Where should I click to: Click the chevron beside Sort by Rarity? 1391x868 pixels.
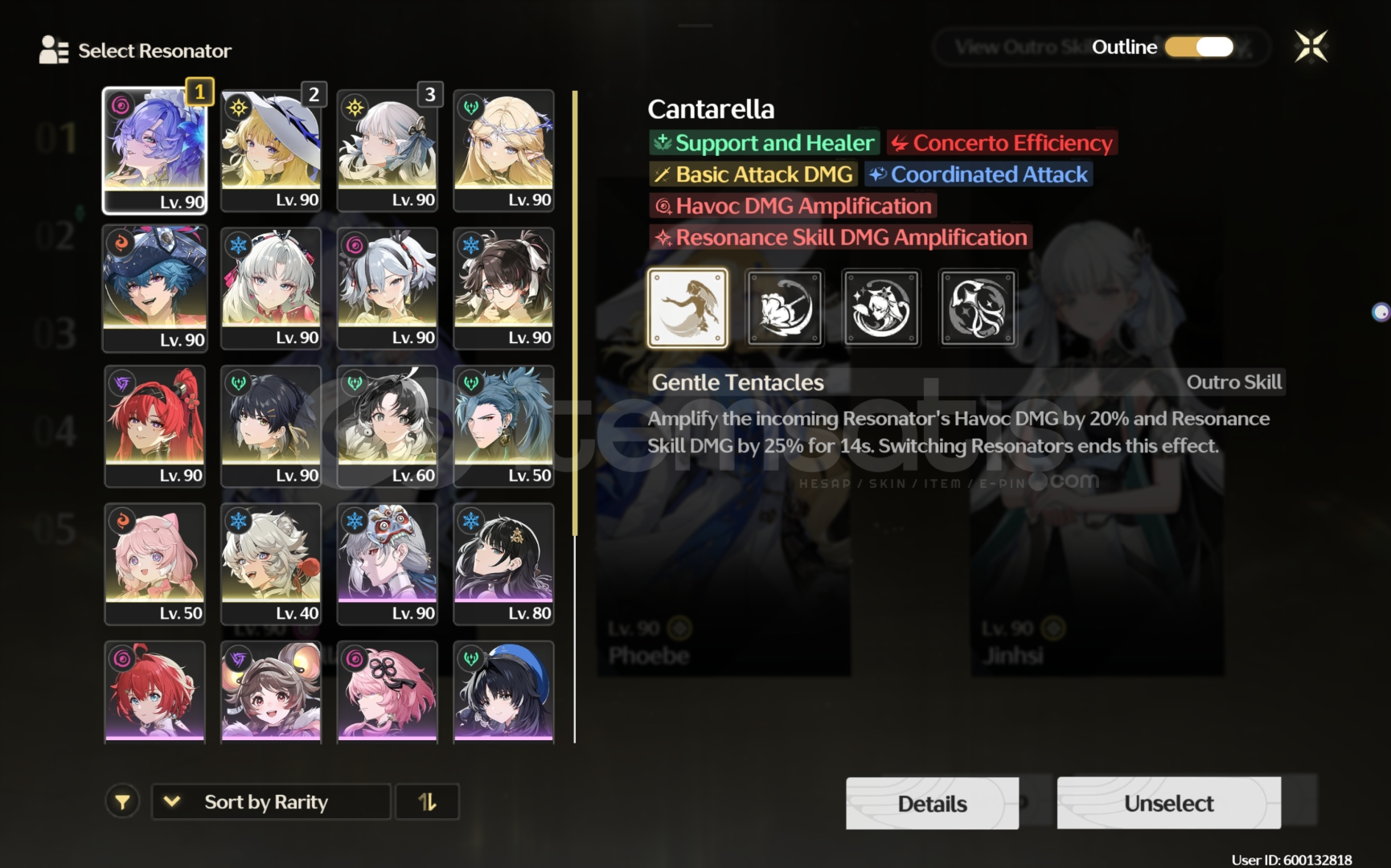(x=171, y=801)
